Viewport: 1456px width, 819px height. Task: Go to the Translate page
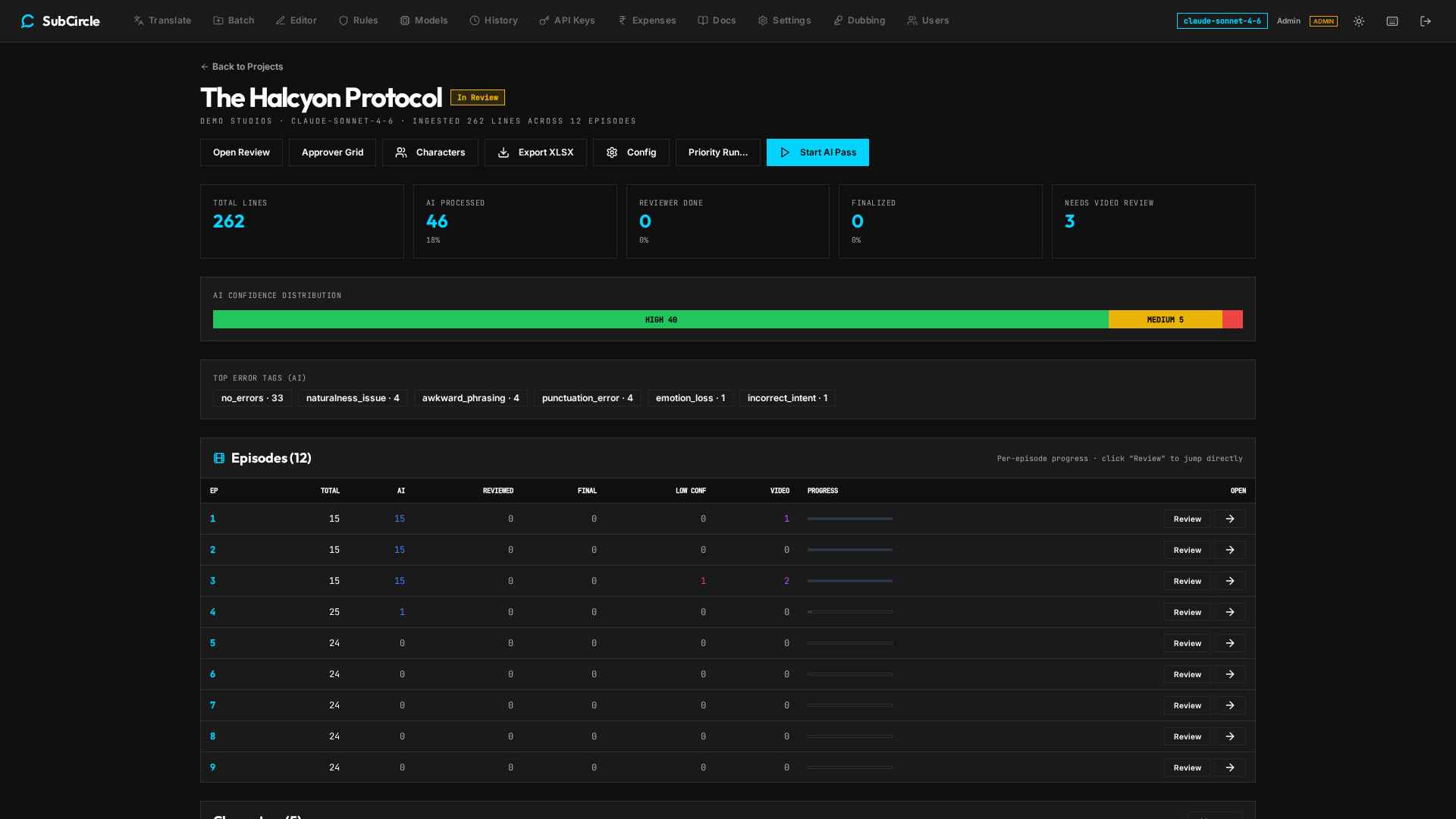click(x=162, y=20)
